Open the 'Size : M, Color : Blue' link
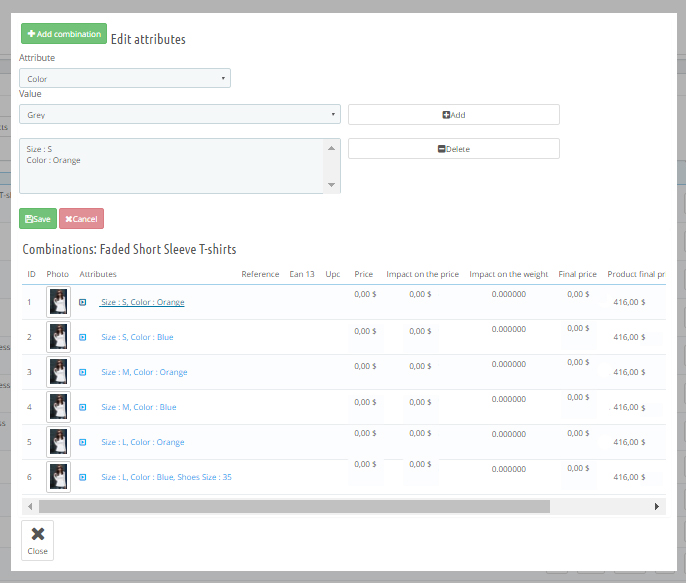This screenshot has height=583, width=686. (x=139, y=407)
